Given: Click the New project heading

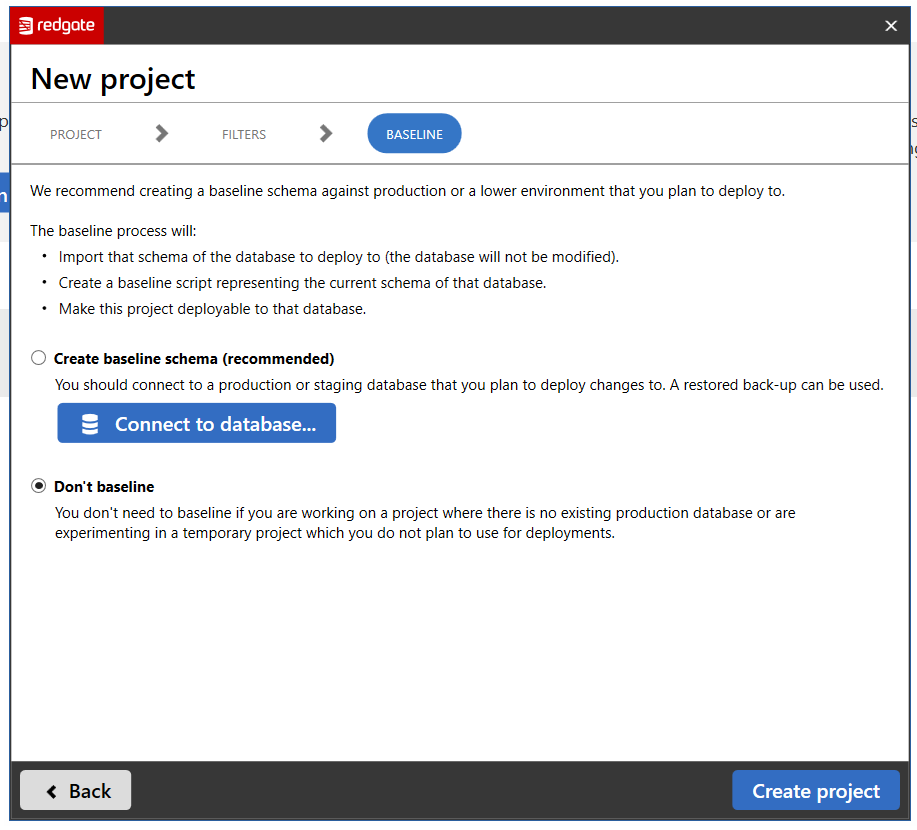Looking at the screenshot, I should (x=113, y=79).
